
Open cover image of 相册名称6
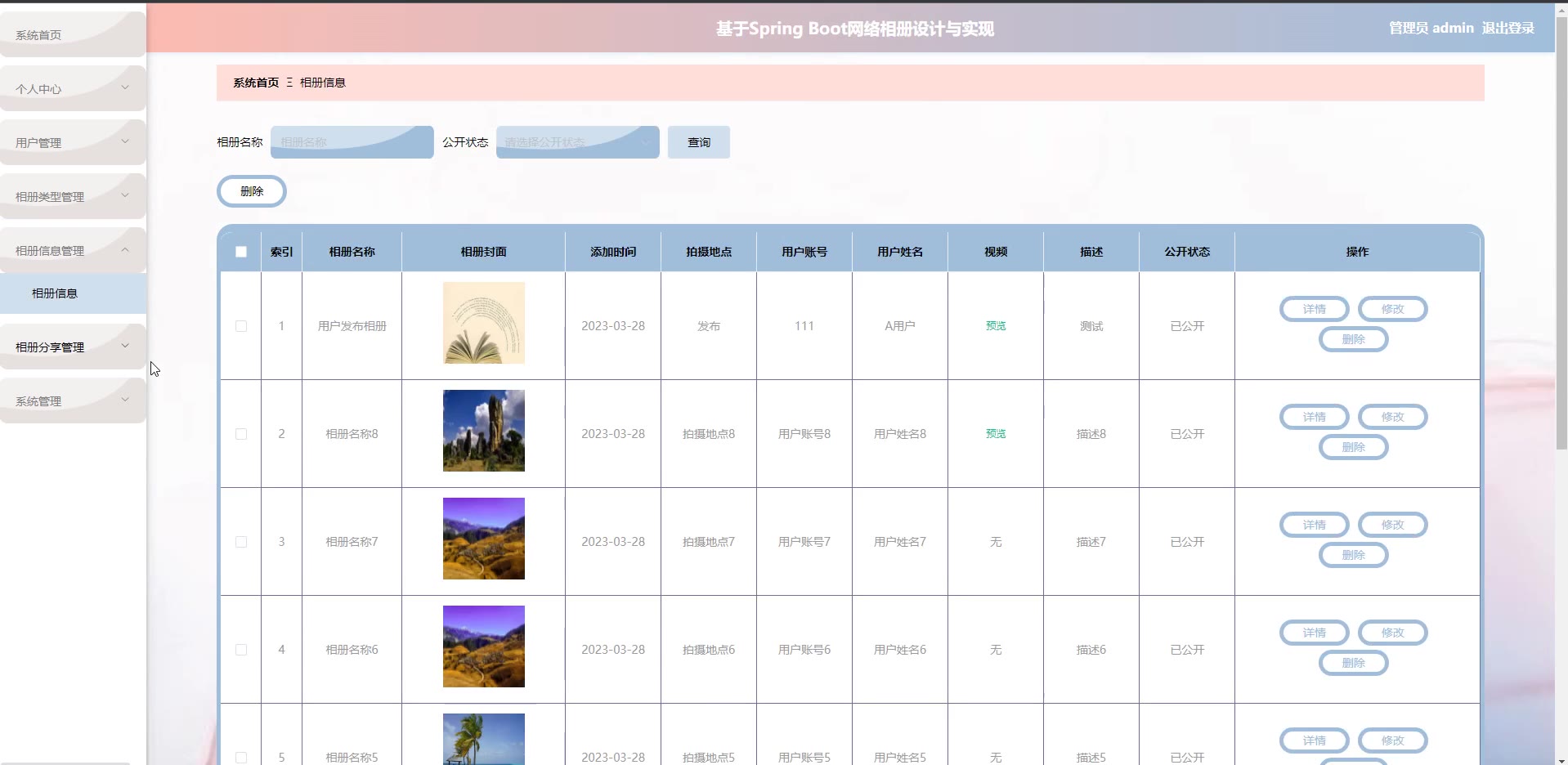[484, 646]
